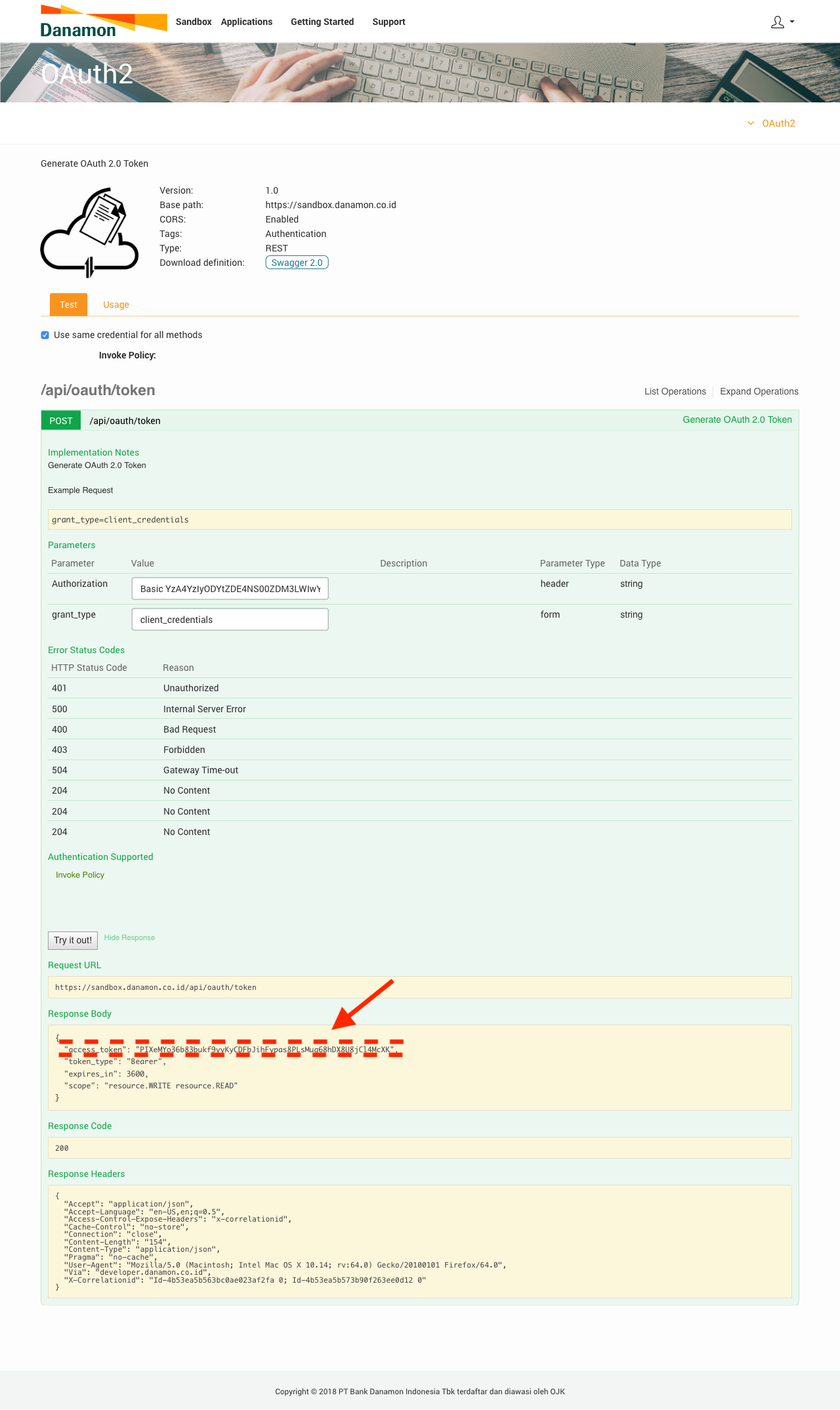Focus the grant_type value input field
This screenshot has width=840, height=1410.
pyautogui.click(x=230, y=620)
